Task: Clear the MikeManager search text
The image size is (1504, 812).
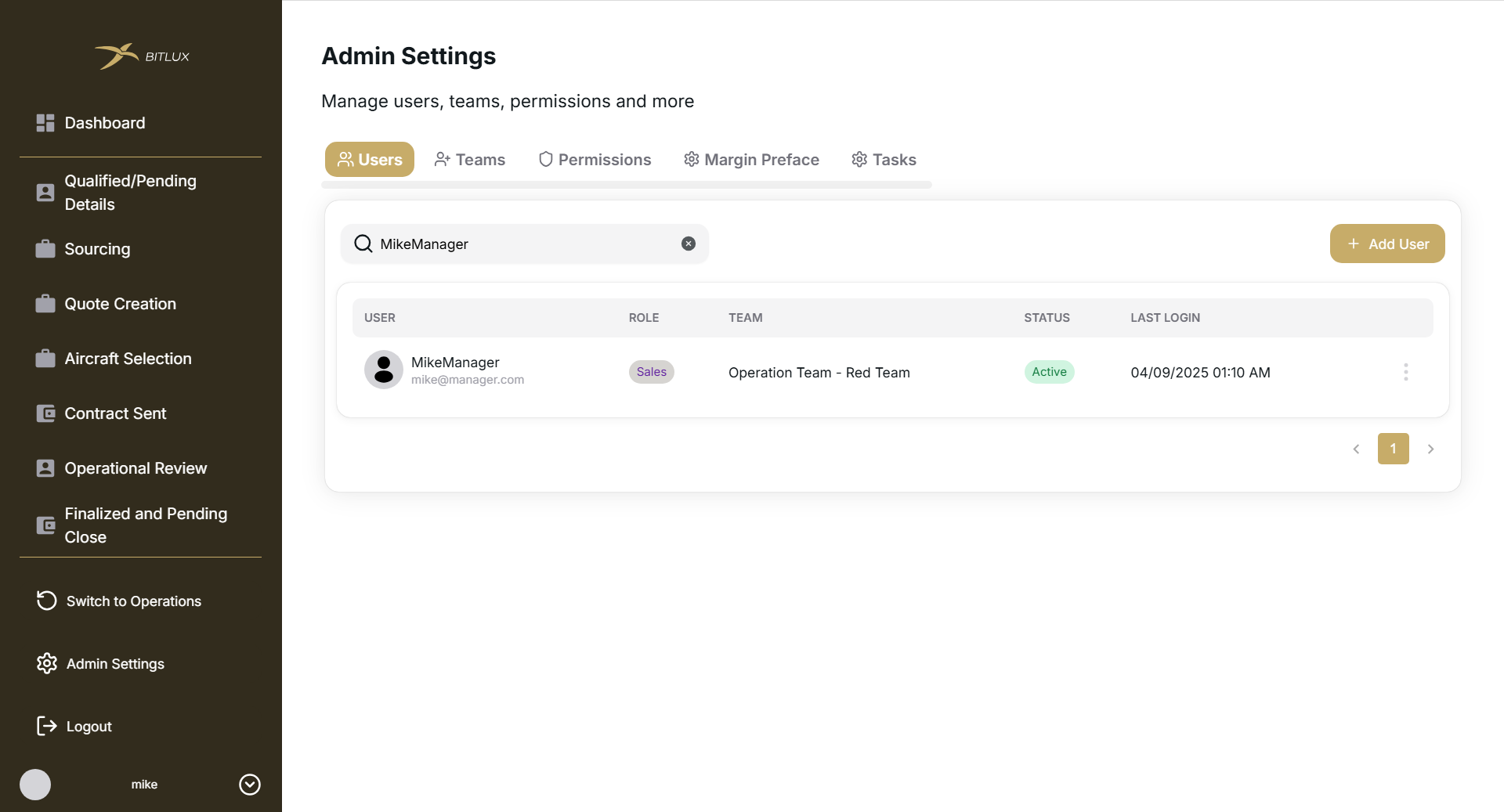Action: 689,244
